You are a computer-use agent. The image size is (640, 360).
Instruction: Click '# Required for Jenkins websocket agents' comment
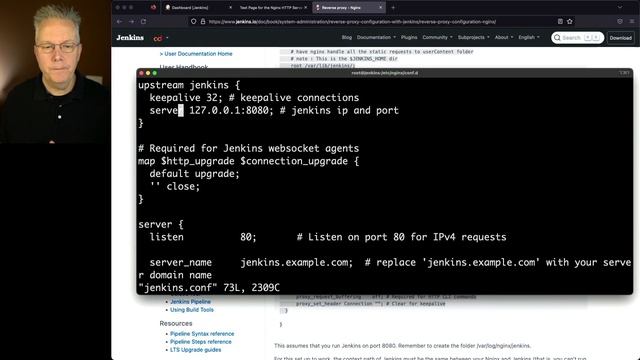(249, 148)
